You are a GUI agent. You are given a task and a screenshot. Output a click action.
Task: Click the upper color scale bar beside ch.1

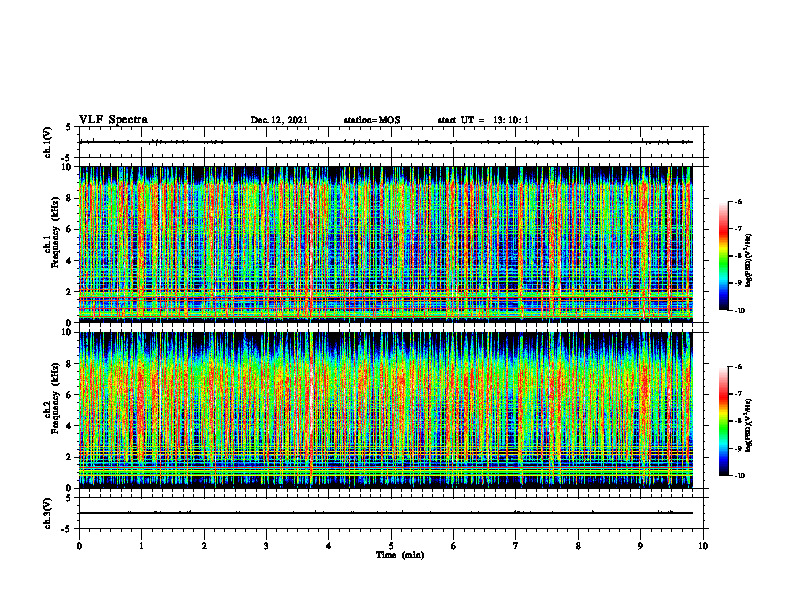[x=723, y=256]
